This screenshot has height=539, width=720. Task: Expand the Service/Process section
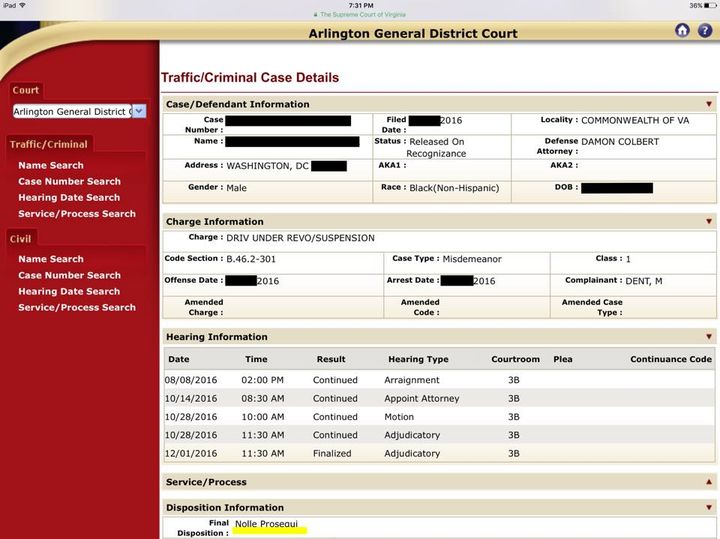click(709, 482)
